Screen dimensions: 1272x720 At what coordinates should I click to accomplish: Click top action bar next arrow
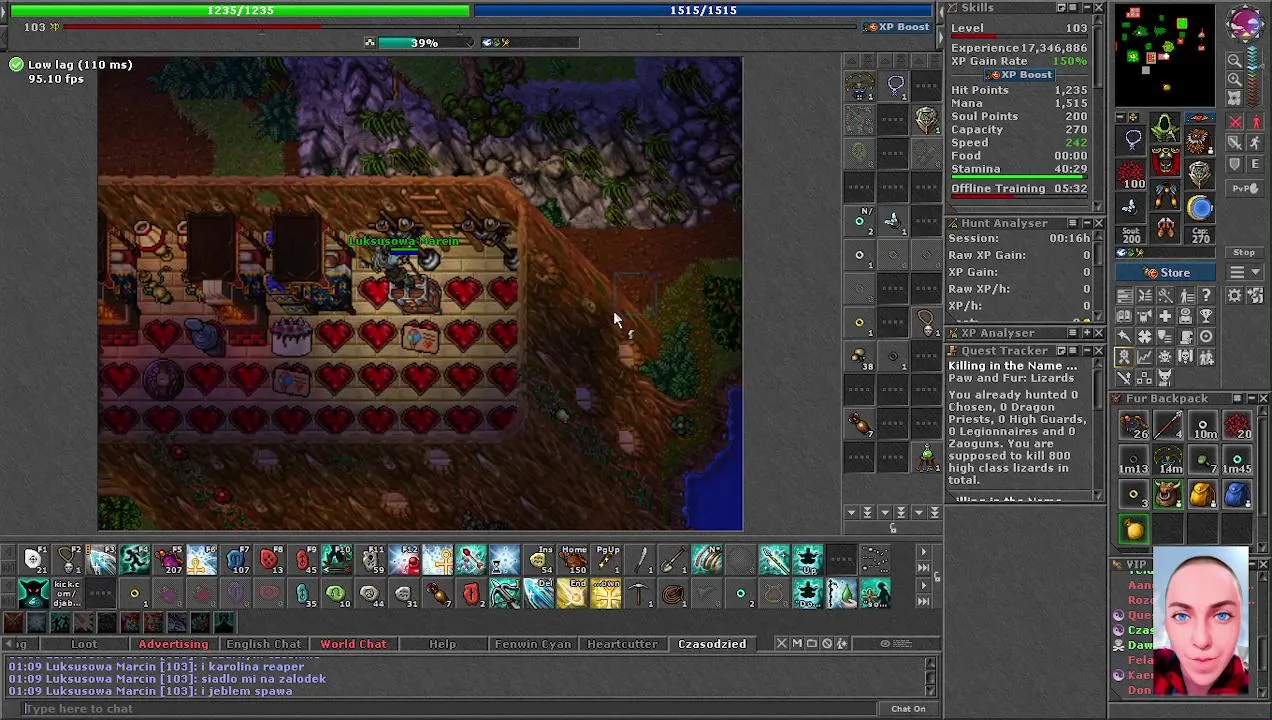[x=923, y=552]
